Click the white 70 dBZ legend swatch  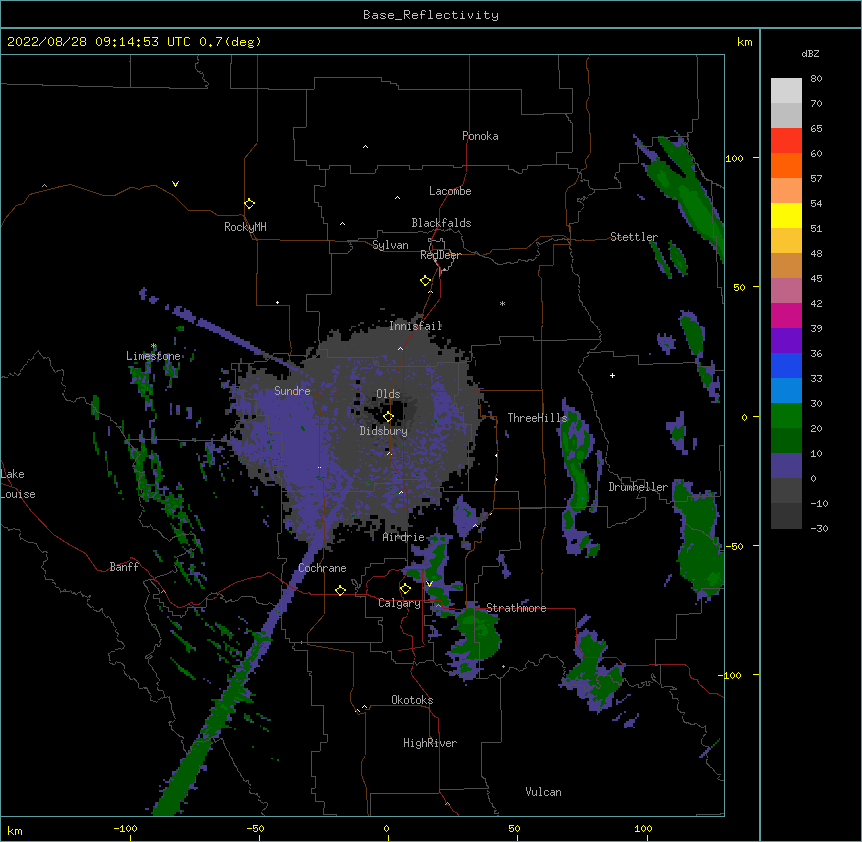point(786,91)
